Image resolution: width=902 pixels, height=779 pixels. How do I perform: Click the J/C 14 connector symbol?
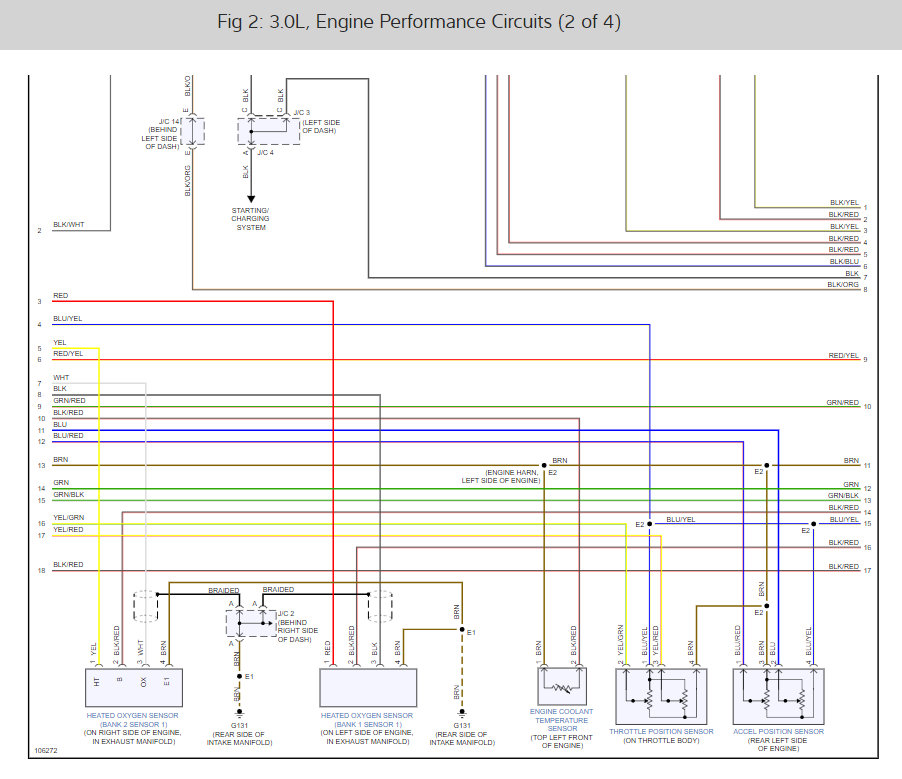[193, 132]
